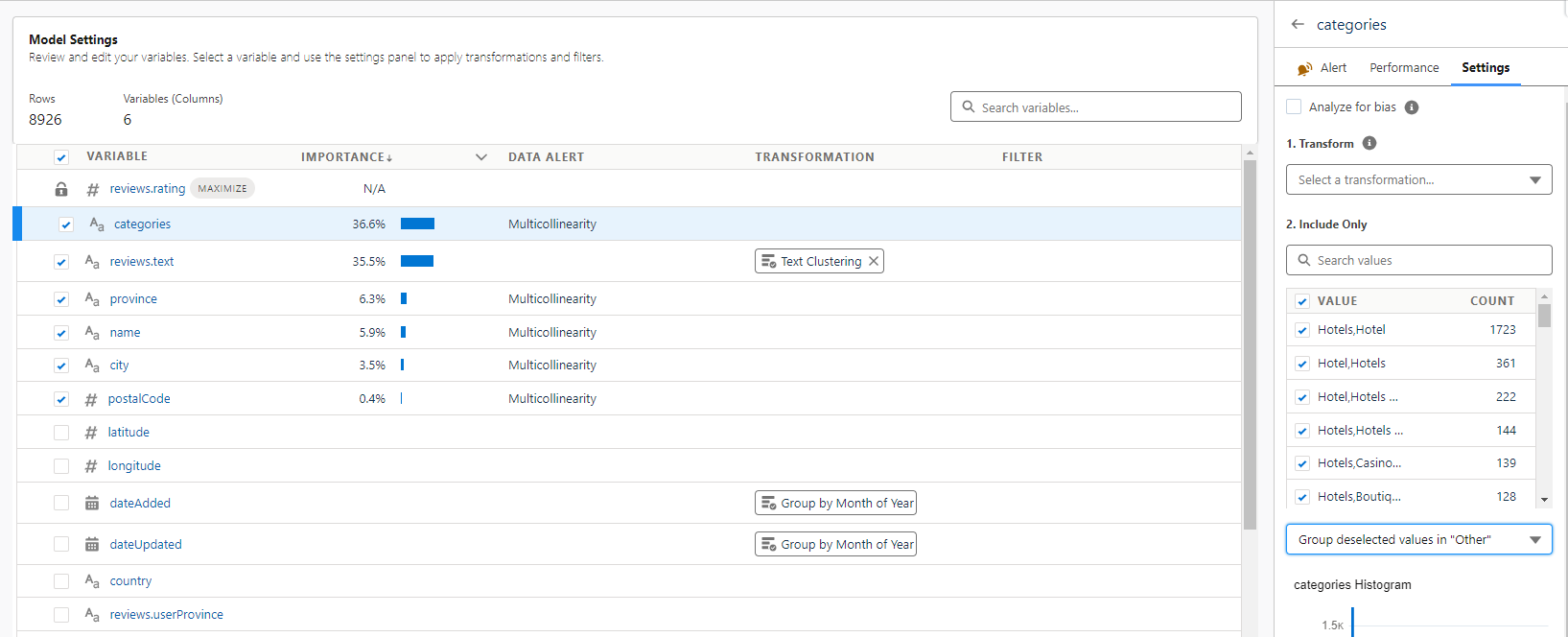Click the calendar icon next to dateAdded
1568x637 pixels.
click(x=92, y=504)
